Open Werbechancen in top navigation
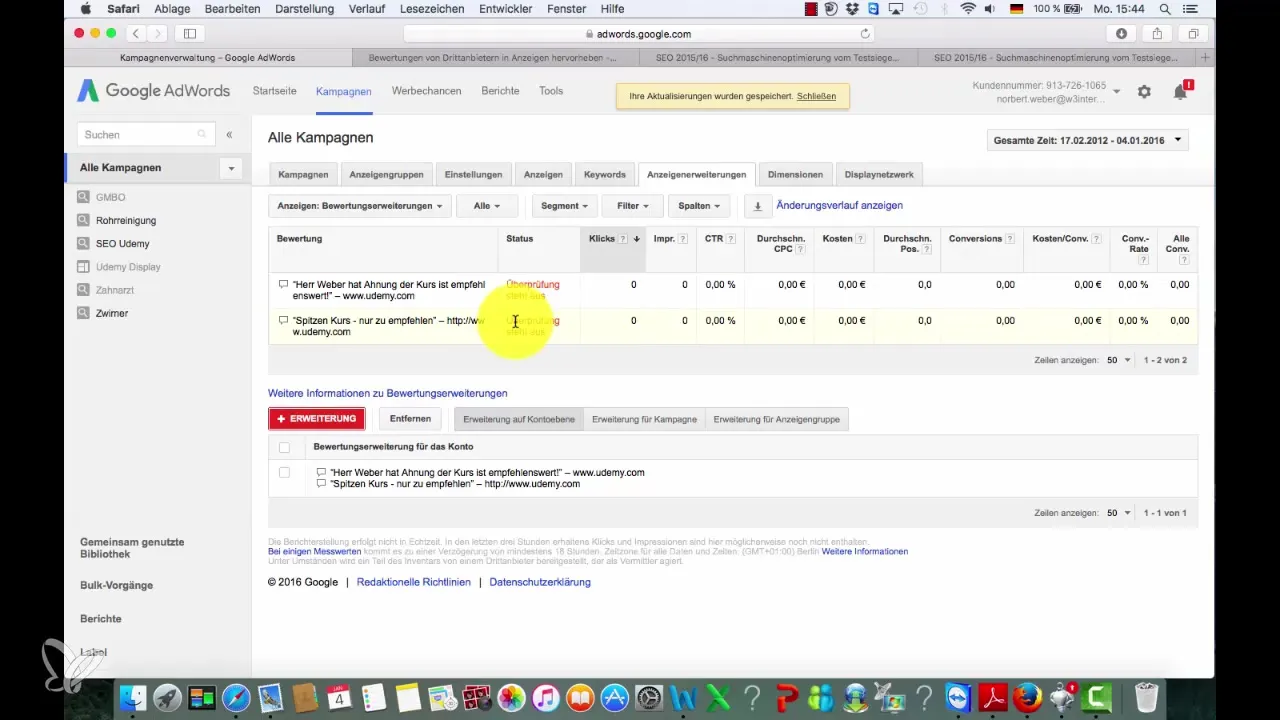Image resolution: width=1280 pixels, height=720 pixels. click(426, 91)
